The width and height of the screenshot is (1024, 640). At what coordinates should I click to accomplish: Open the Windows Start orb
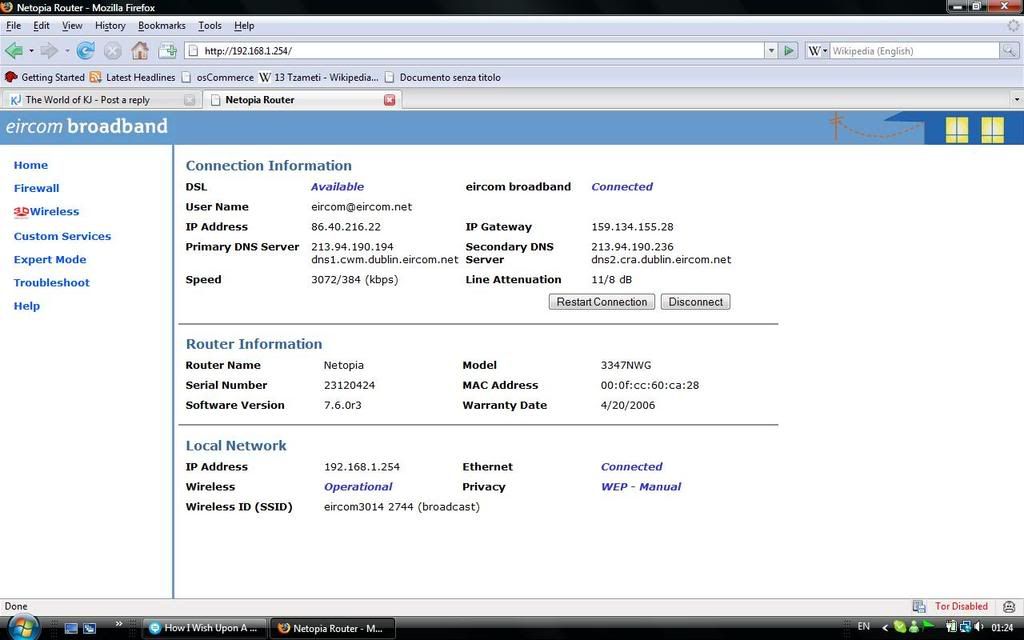coord(23,627)
